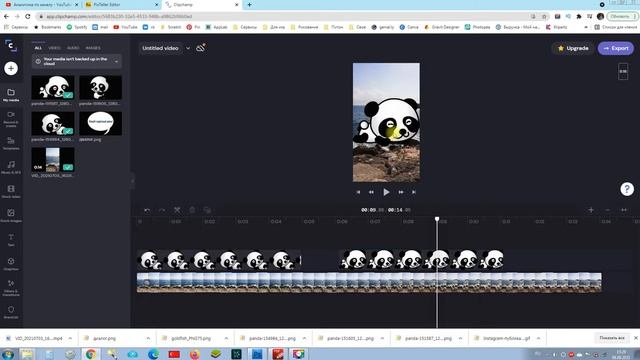The height and width of the screenshot is (360, 640).
Task: Switch to the VIDEO media tab
Action: 54,48
